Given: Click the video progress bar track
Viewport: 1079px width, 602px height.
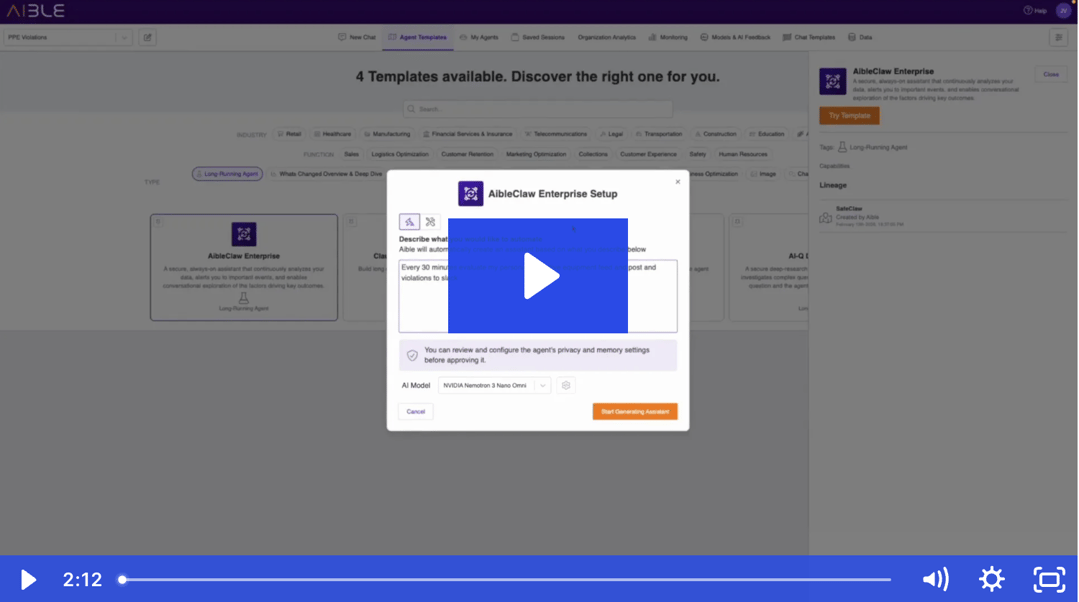Looking at the screenshot, I should tap(505, 579).
